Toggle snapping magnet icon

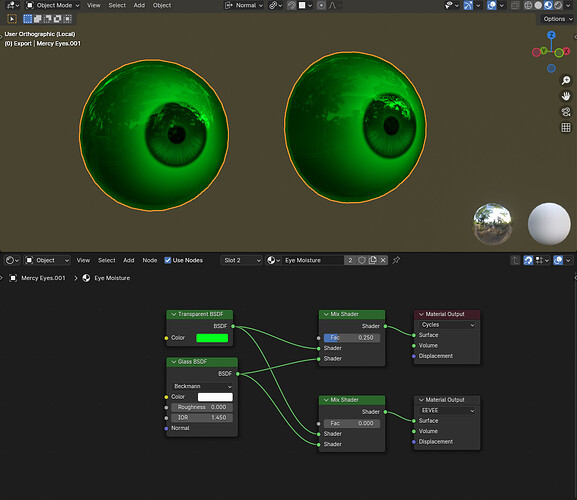(291, 5)
